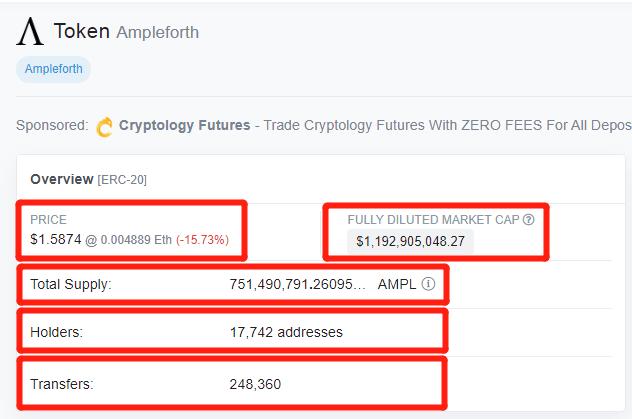Click the Fully Diluted Market Cap help icon
This screenshot has width=632, height=419.
[528, 220]
